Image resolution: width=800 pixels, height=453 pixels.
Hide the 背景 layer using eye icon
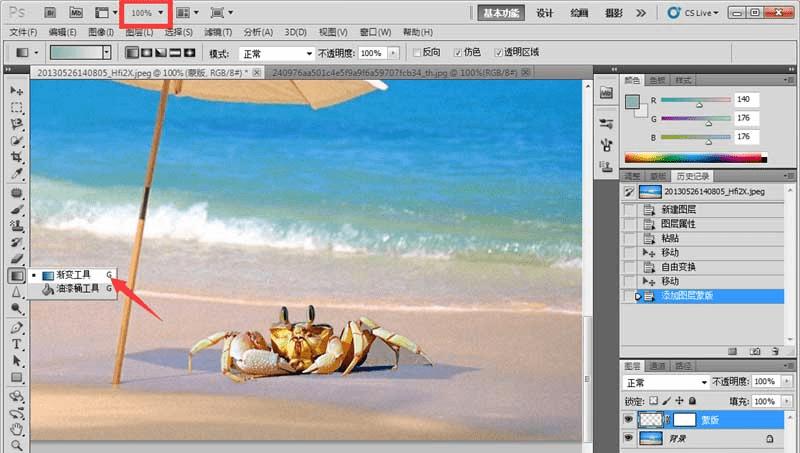[x=629, y=439]
